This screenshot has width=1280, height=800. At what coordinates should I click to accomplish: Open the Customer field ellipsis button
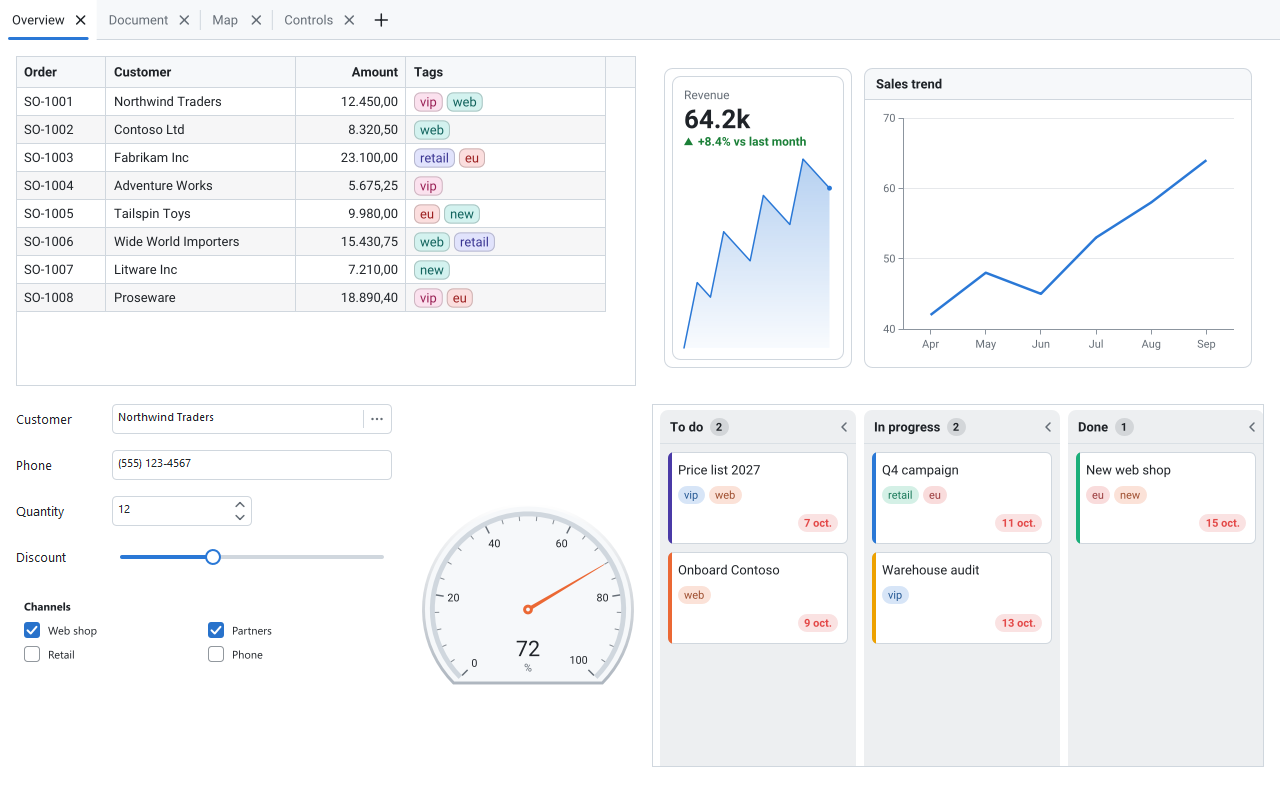click(x=377, y=419)
